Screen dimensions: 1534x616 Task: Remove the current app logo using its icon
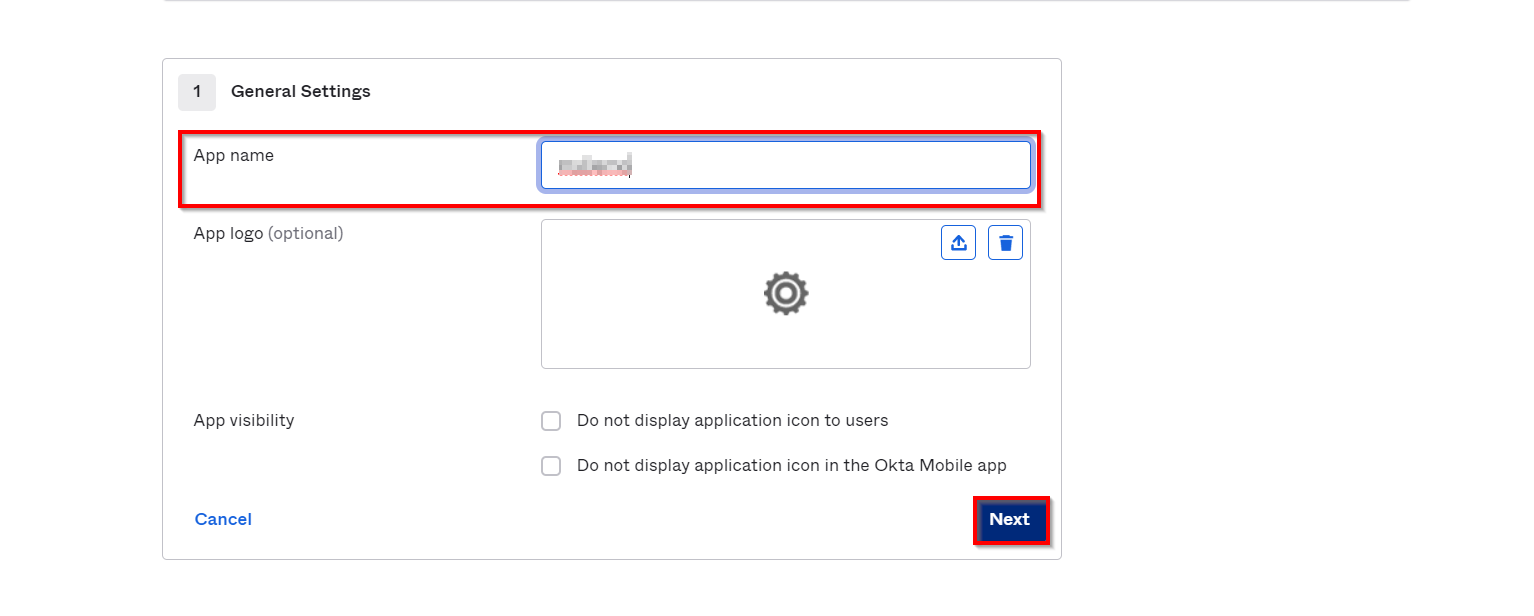click(1005, 242)
